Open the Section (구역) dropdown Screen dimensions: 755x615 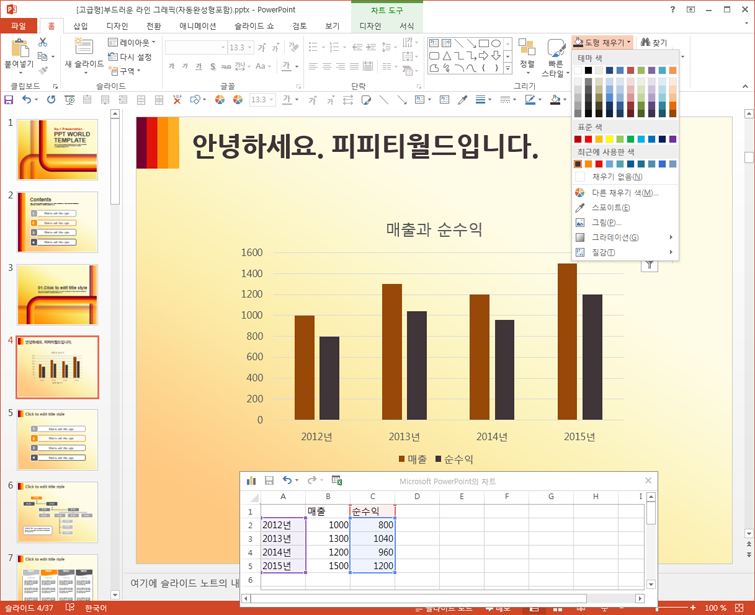click(124, 71)
